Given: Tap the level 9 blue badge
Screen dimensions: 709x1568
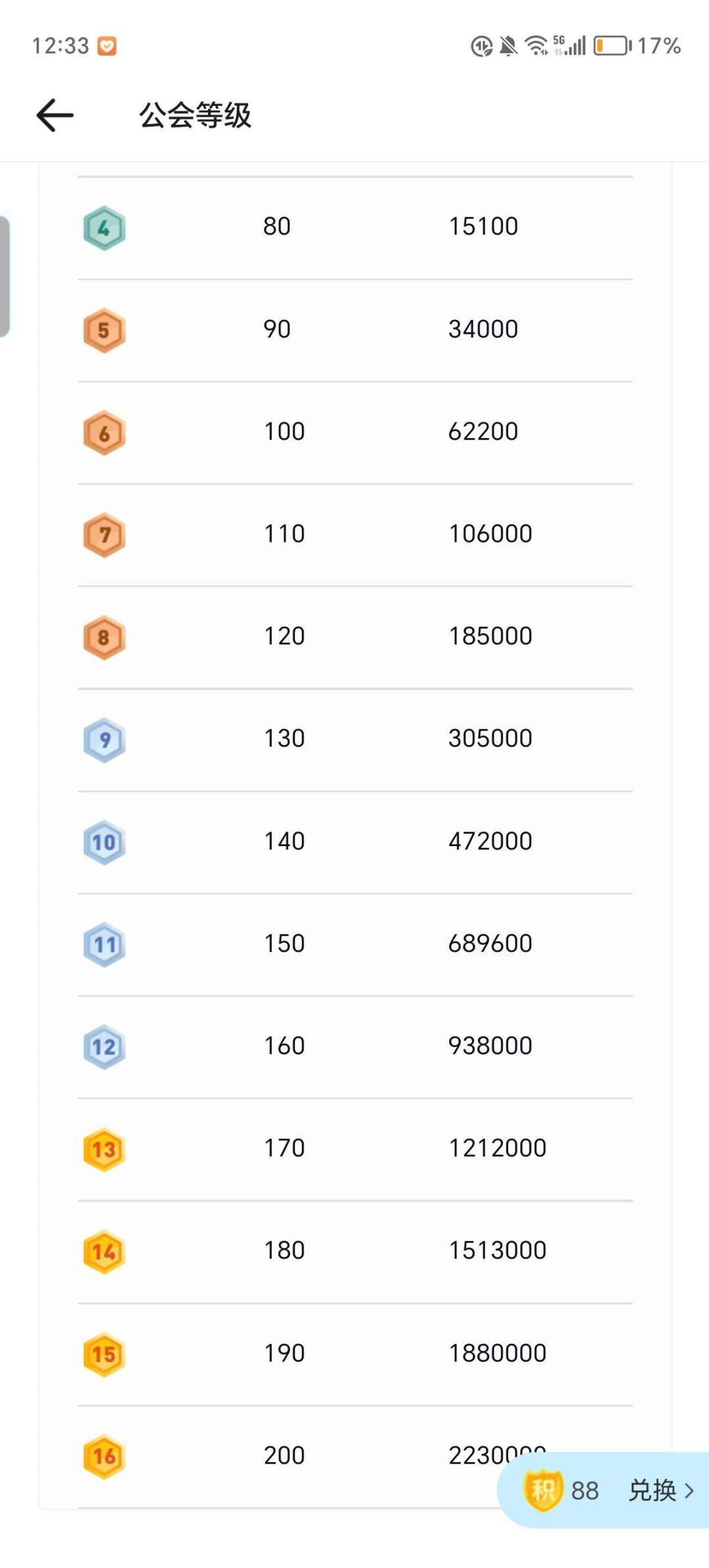Looking at the screenshot, I should click(104, 740).
